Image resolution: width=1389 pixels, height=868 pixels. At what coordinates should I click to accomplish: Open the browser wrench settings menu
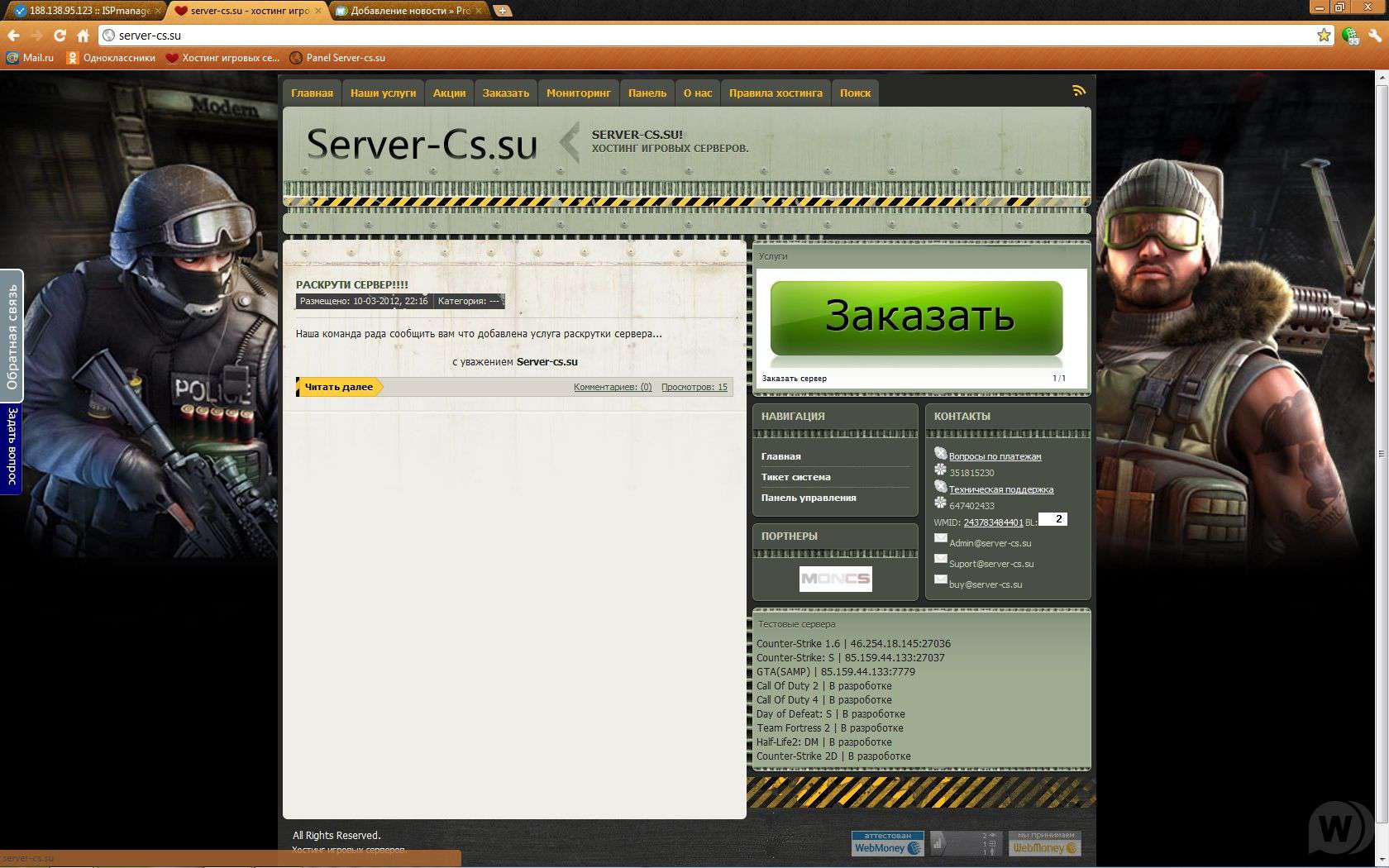click(x=1374, y=36)
